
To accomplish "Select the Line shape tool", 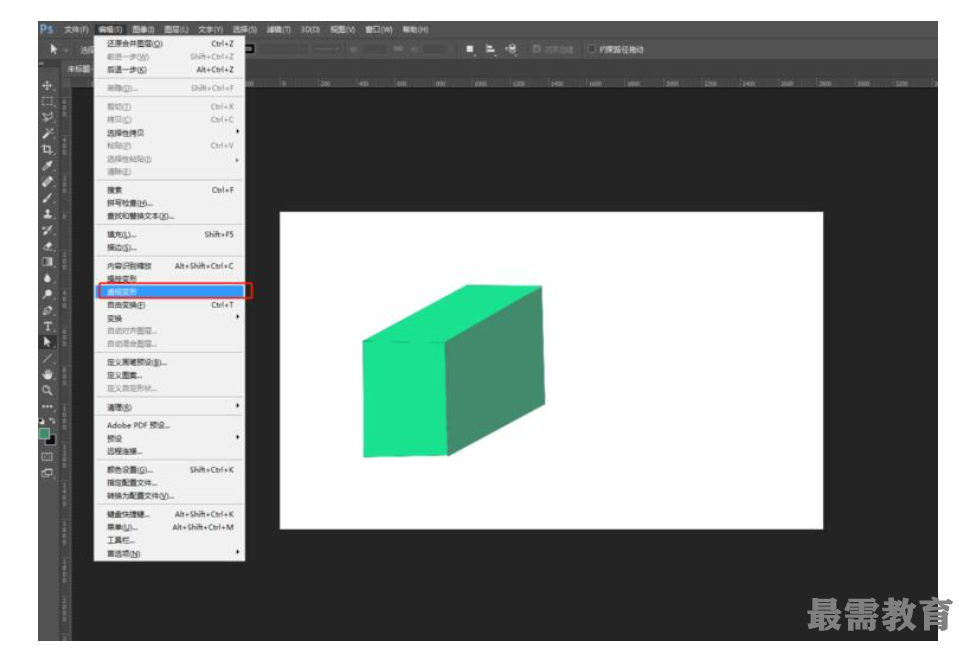I will point(47,358).
